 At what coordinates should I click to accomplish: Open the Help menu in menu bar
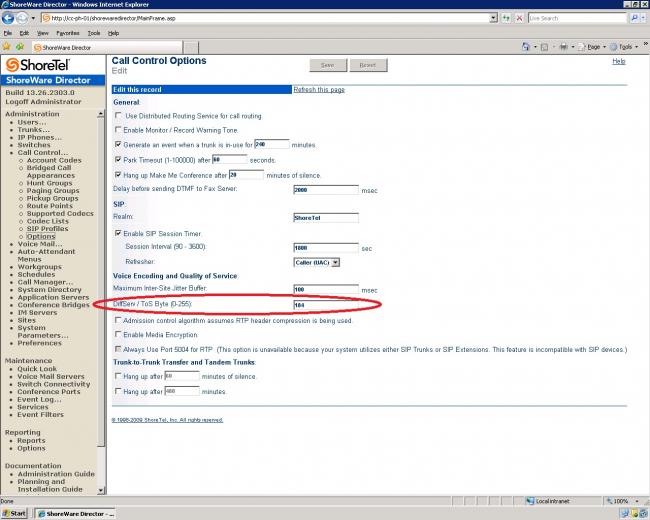pos(113,33)
